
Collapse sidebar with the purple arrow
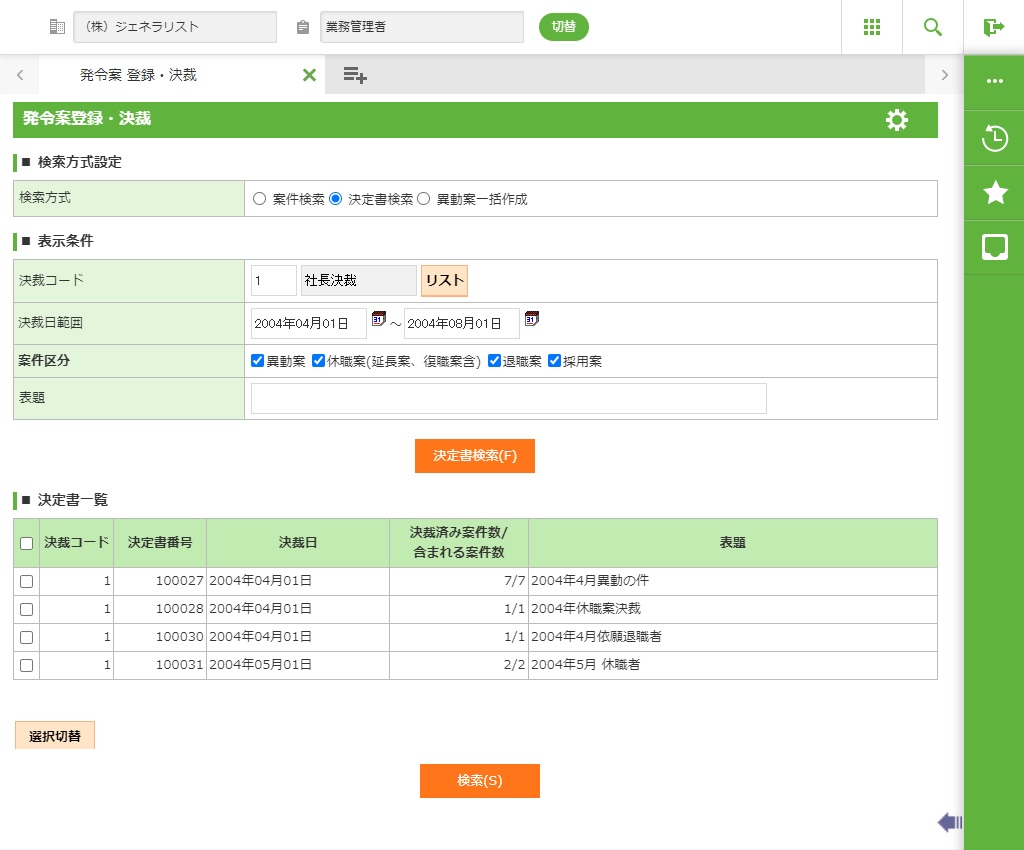pos(949,822)
